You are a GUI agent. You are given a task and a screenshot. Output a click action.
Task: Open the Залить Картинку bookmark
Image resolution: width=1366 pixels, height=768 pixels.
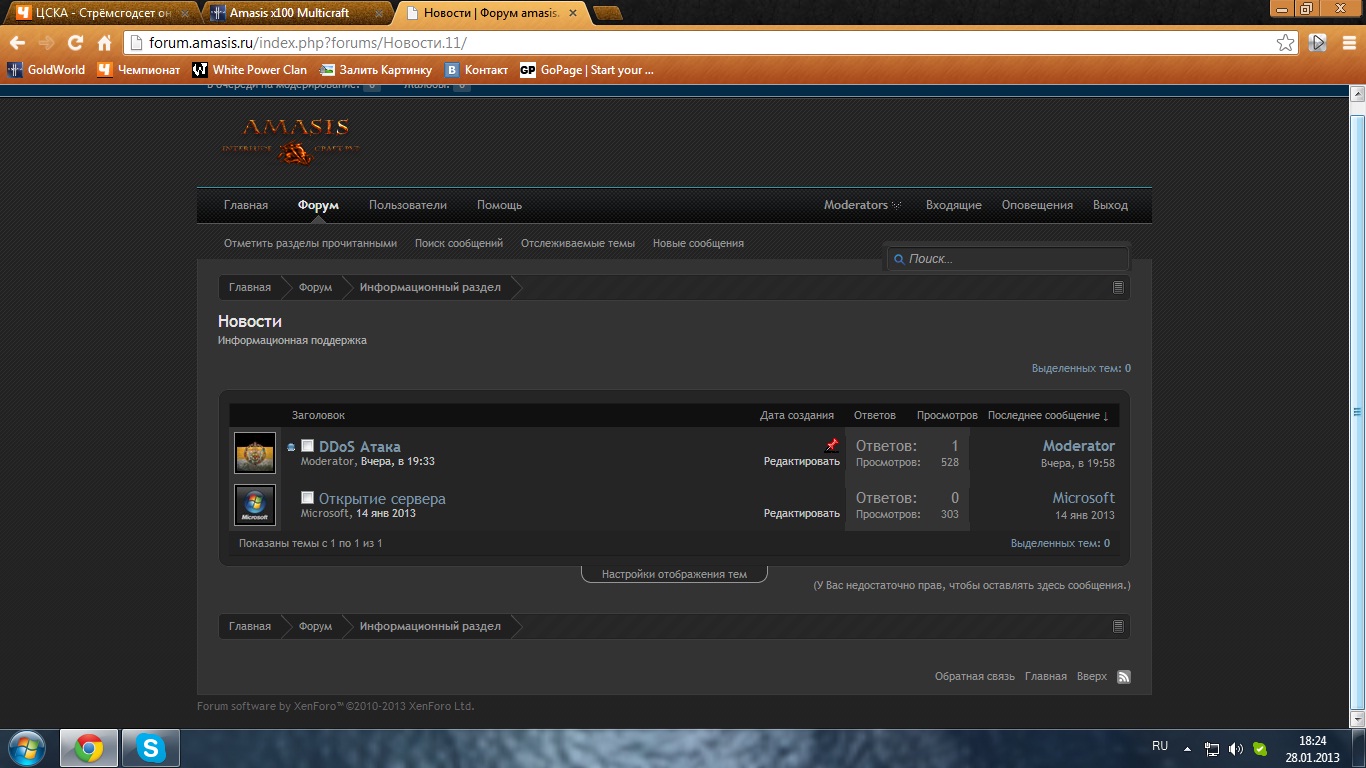(x=376, y=70)
